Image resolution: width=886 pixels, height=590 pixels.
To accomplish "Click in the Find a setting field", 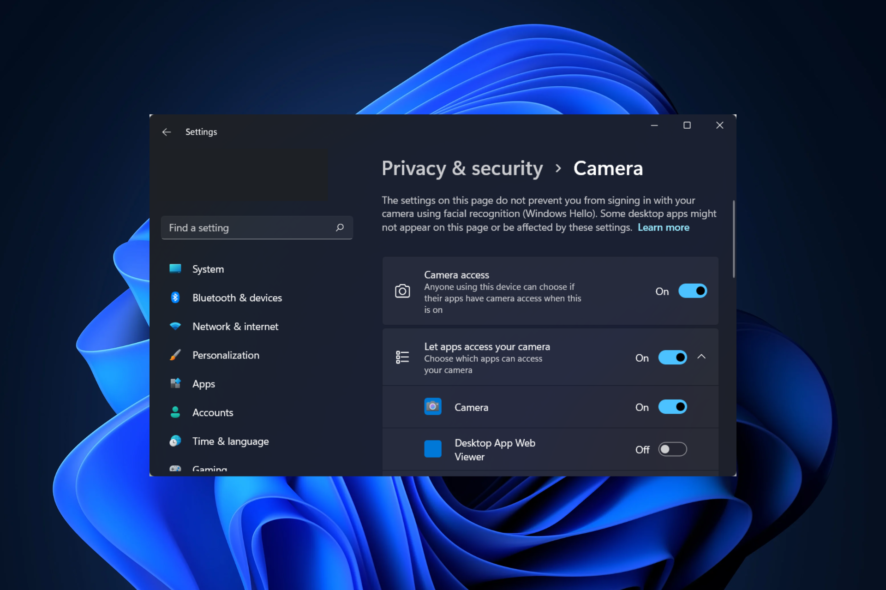I will pyautogui.click(x=257, y=228).
